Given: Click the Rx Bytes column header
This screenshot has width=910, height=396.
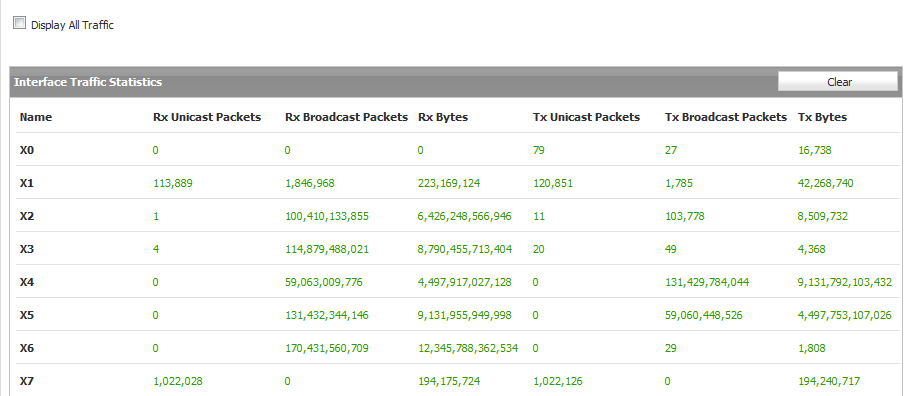Looking at the screenshot, I should point(443,117).
